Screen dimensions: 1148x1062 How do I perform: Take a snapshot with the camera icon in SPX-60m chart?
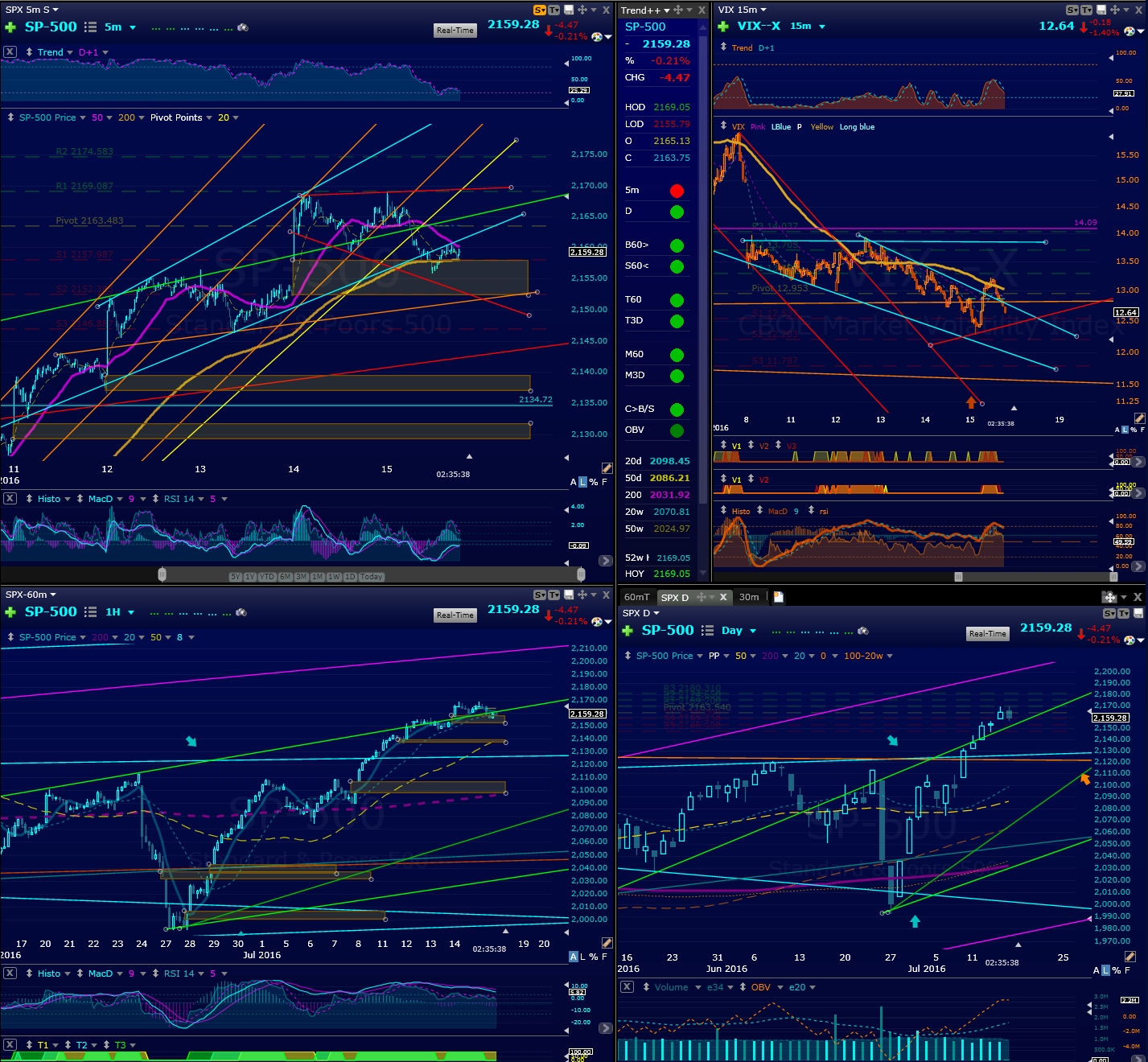242,612
